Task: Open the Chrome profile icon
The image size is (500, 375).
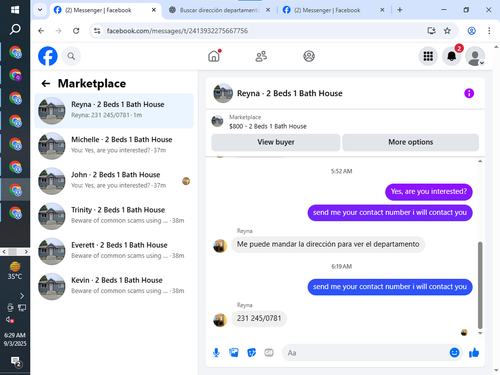Action: [x=471, y=31]
